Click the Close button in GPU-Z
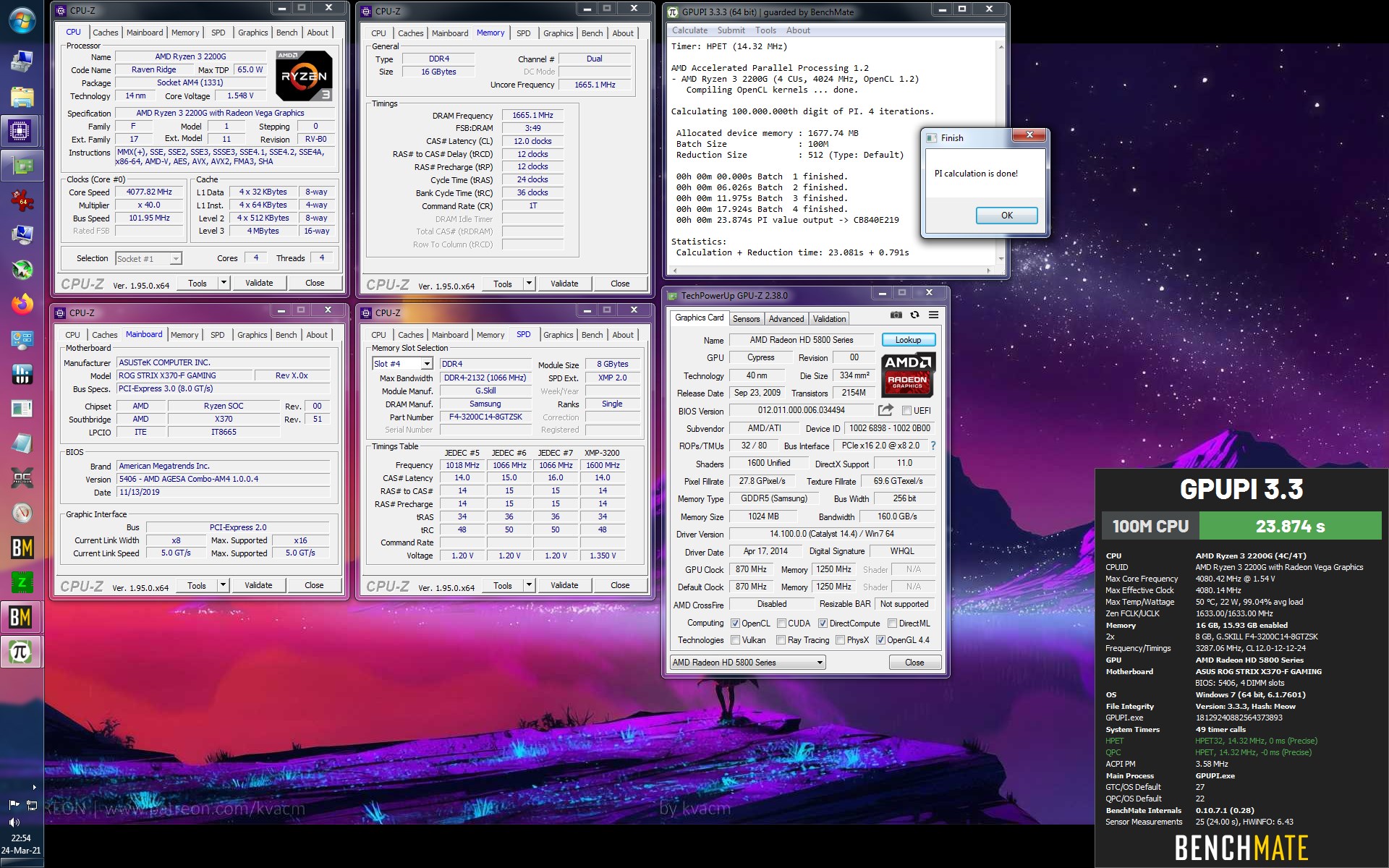The height and width of the screenshot is (868, 1389). (914, 662)
